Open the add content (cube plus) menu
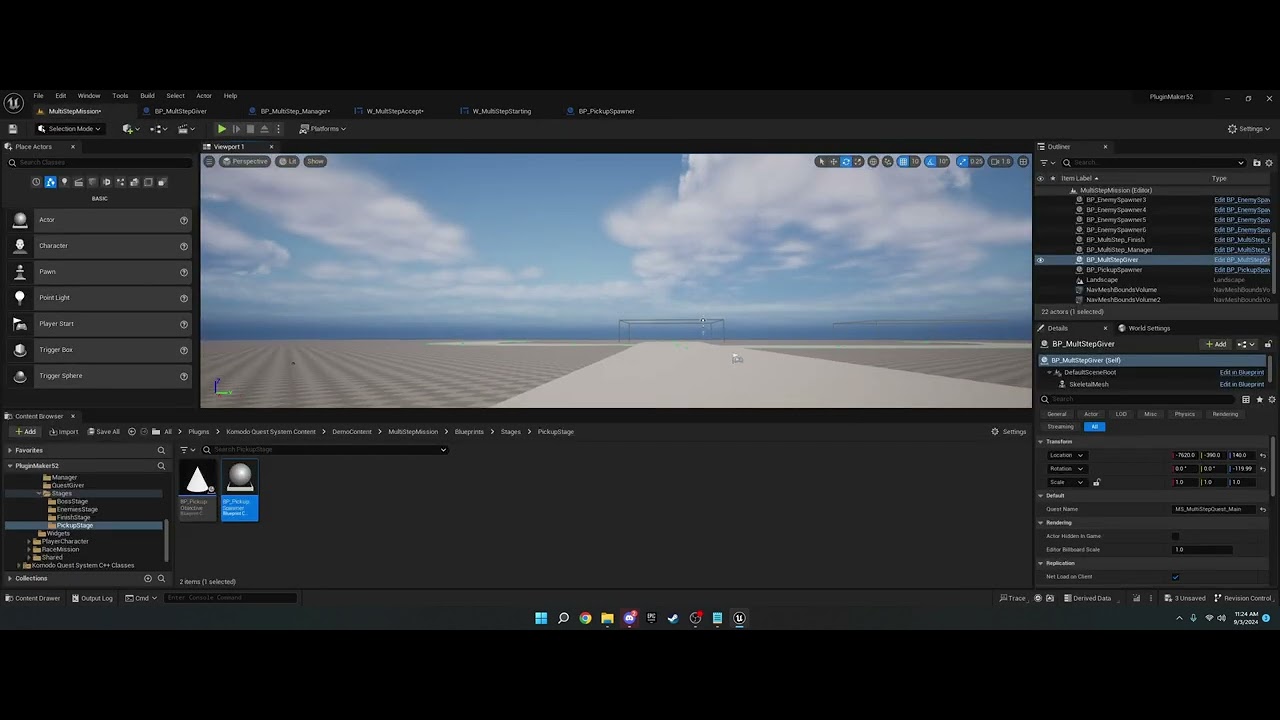1280x720 pixels. (129, 129)
